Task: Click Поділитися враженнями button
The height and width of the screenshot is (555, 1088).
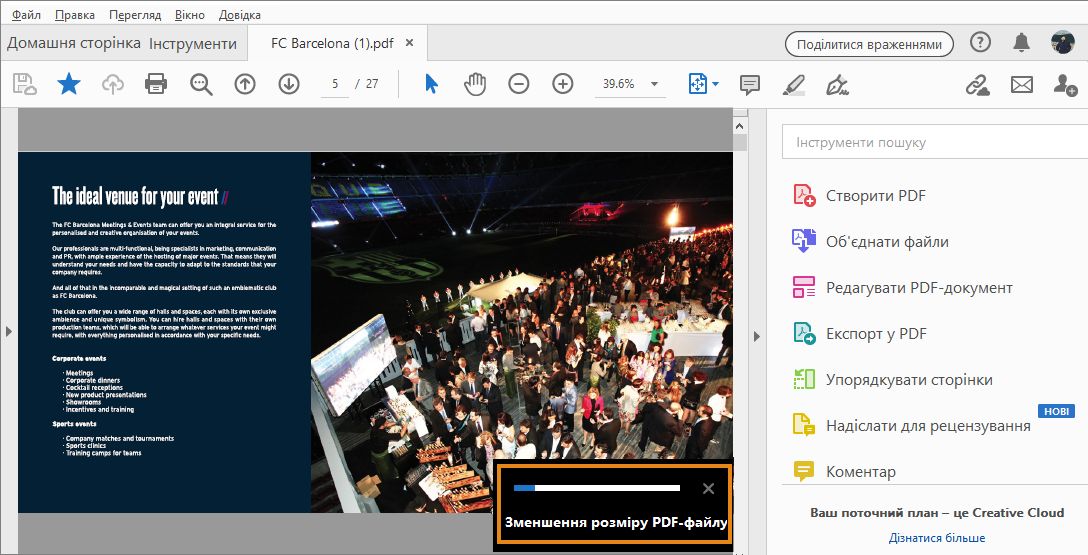Action: tap(869, 44)
